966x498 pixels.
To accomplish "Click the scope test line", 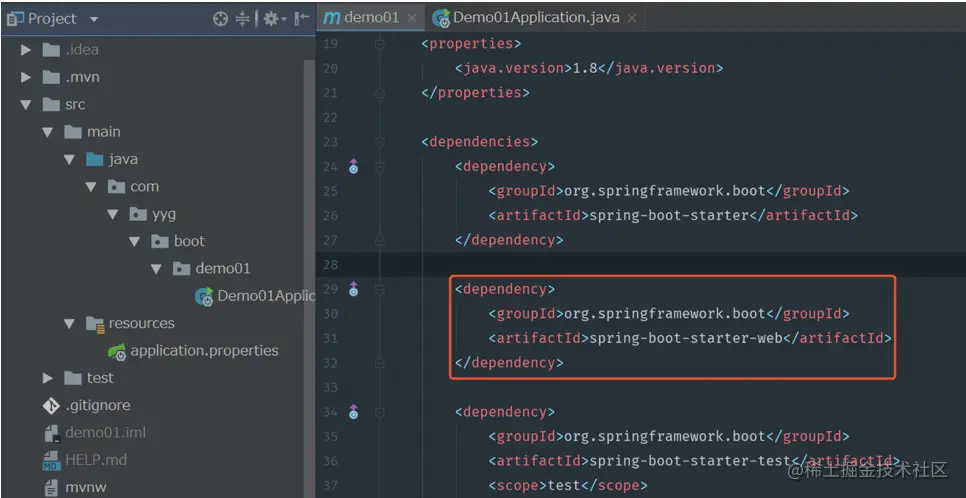I will (568, 486).
